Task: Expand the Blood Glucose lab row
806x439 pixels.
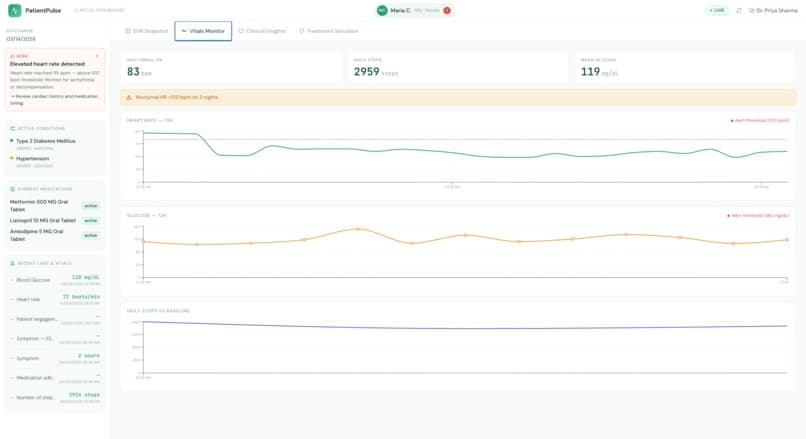Action: pos(55,280)
